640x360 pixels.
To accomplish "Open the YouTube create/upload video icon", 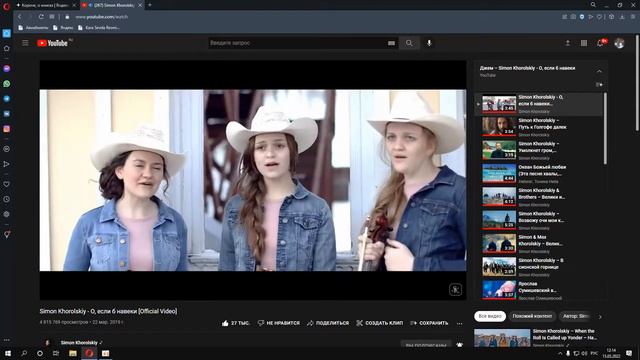I will coord(567,43).
